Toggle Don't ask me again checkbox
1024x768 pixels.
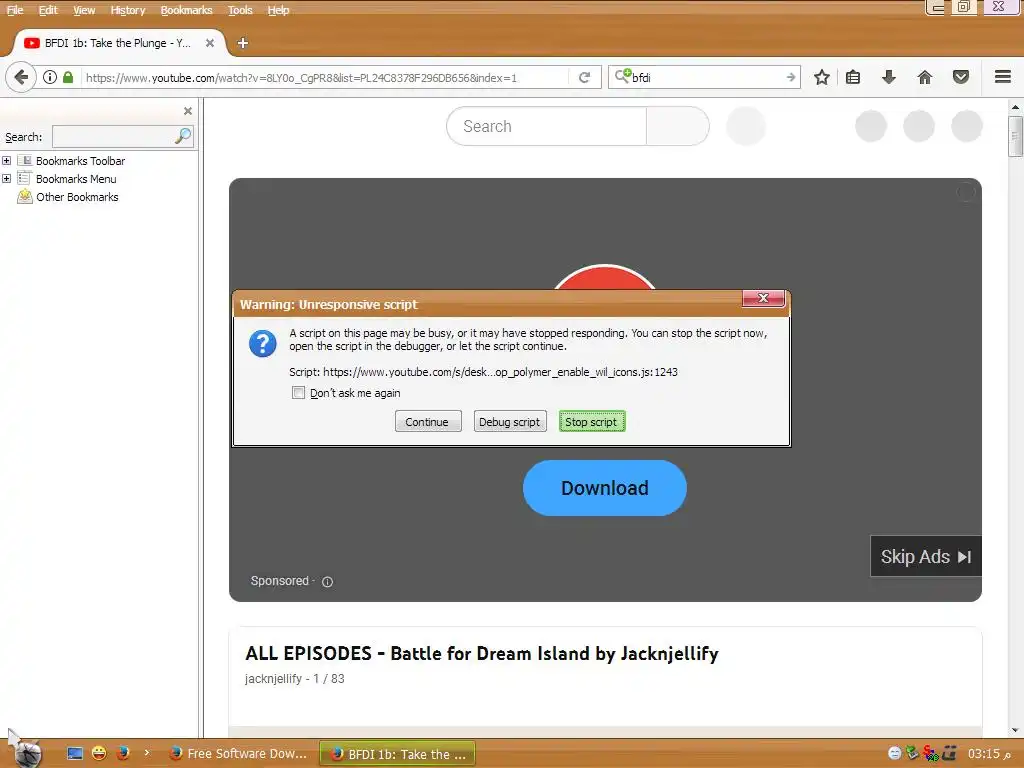(x=298, y=392)
